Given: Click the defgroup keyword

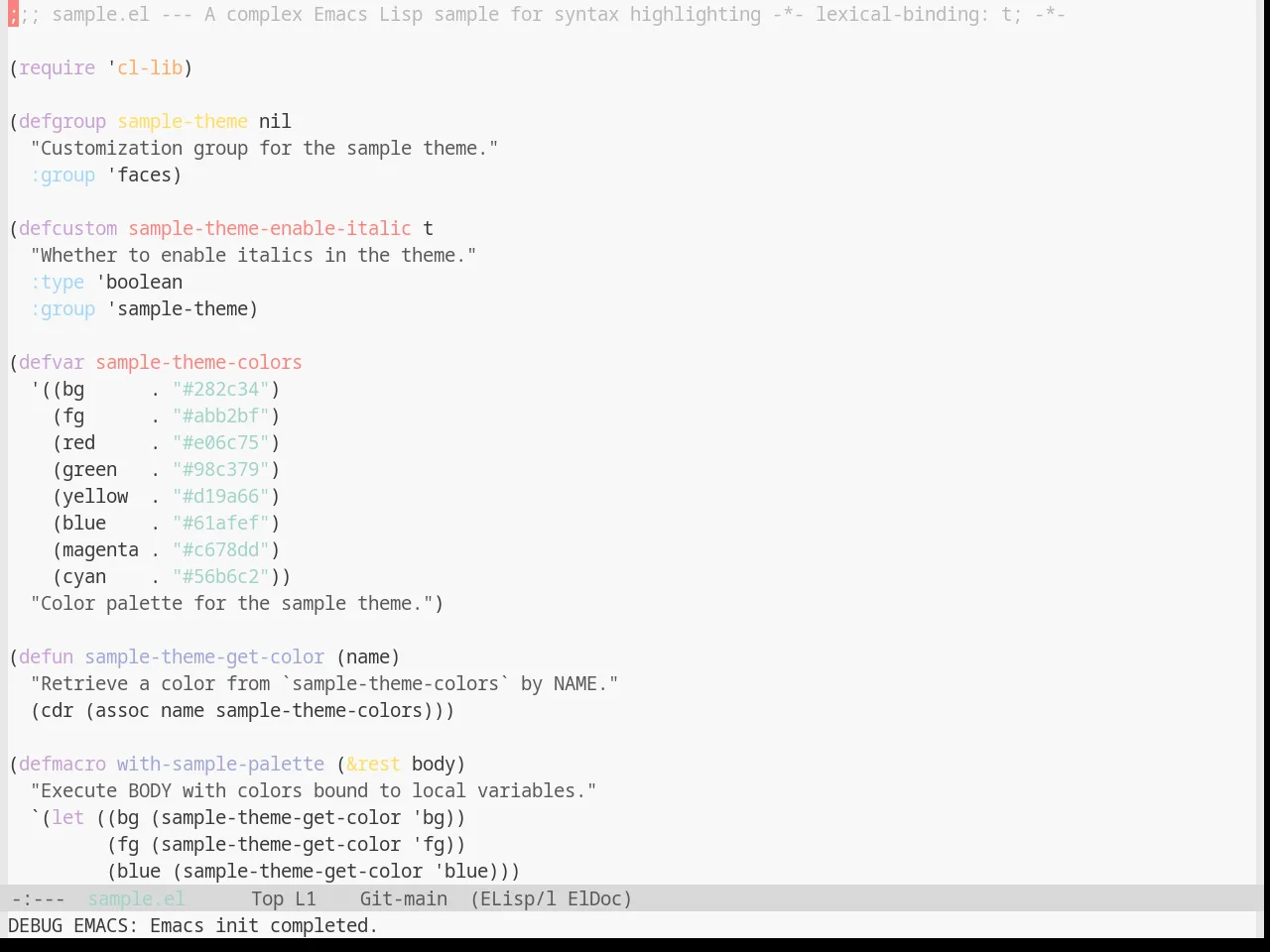Looking at the screenshot, I should [x=63, y=121].
